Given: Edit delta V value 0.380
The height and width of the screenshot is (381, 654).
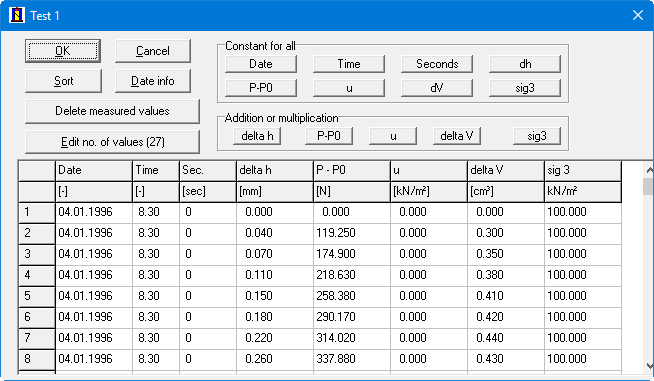Looking at the screenshot, I should pos(506,275).
